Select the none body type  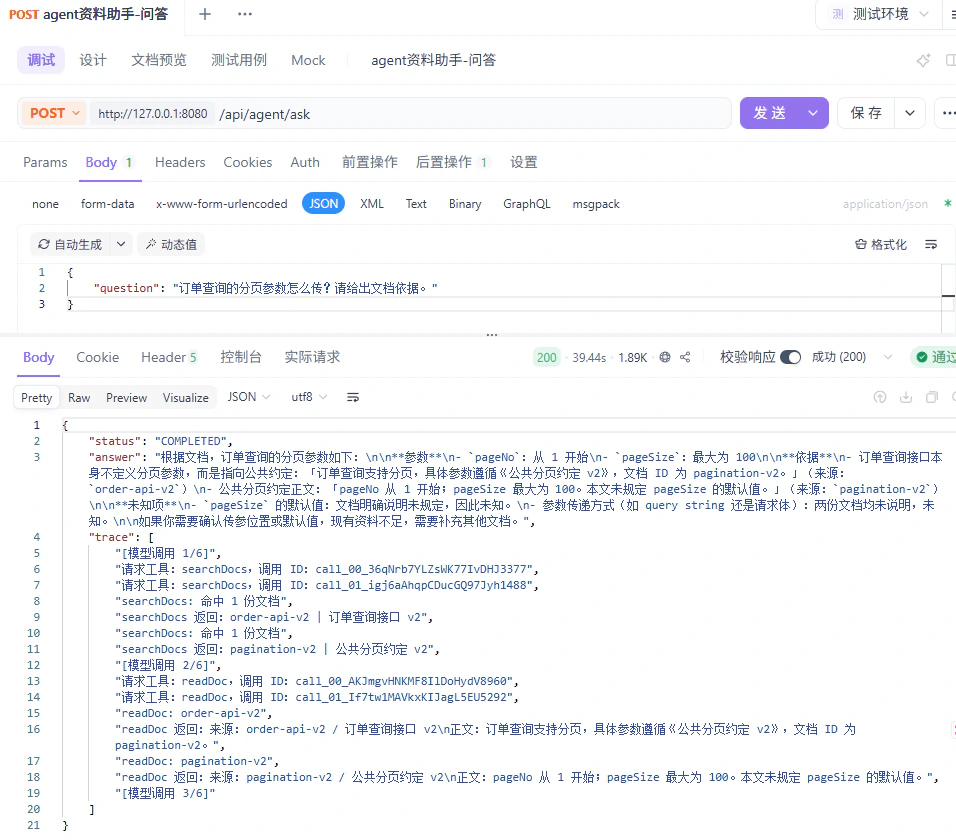[45, 204]
